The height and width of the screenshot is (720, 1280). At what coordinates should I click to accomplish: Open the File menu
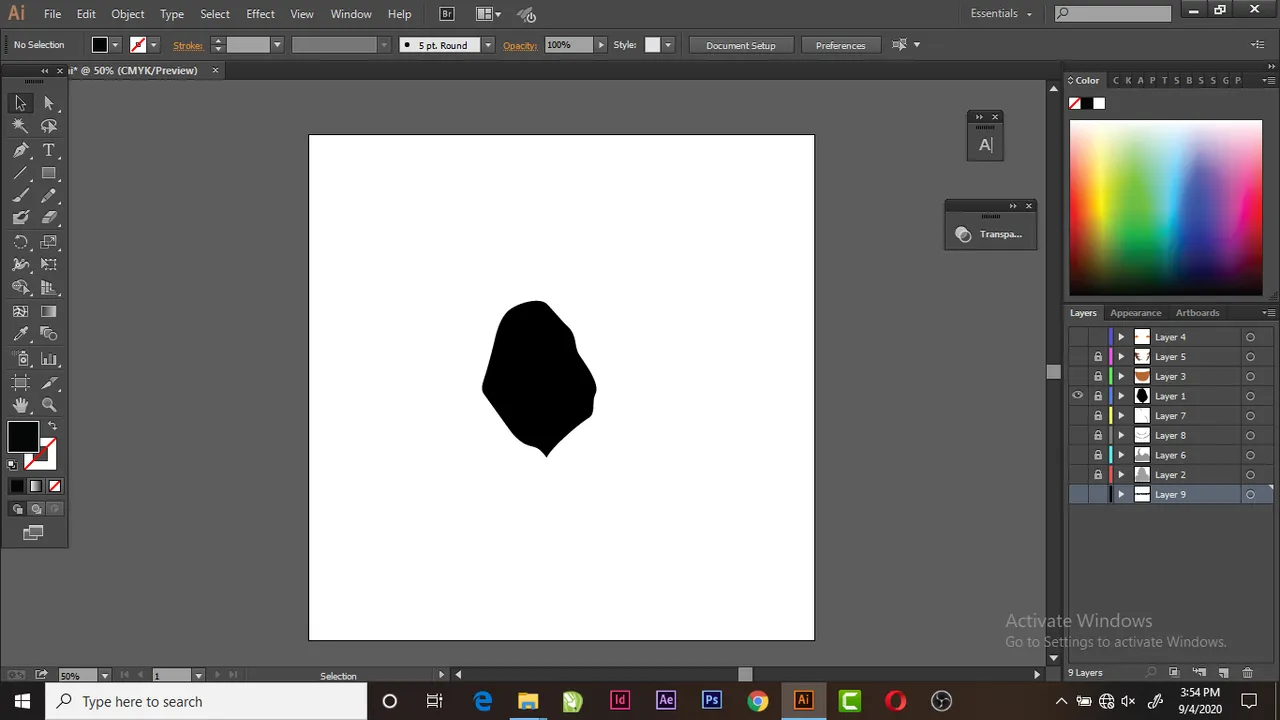click(52, 14)
